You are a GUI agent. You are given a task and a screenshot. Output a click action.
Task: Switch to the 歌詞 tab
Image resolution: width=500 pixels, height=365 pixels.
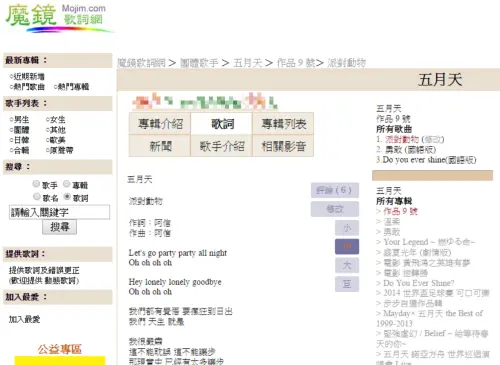click(x=222, y=124)
